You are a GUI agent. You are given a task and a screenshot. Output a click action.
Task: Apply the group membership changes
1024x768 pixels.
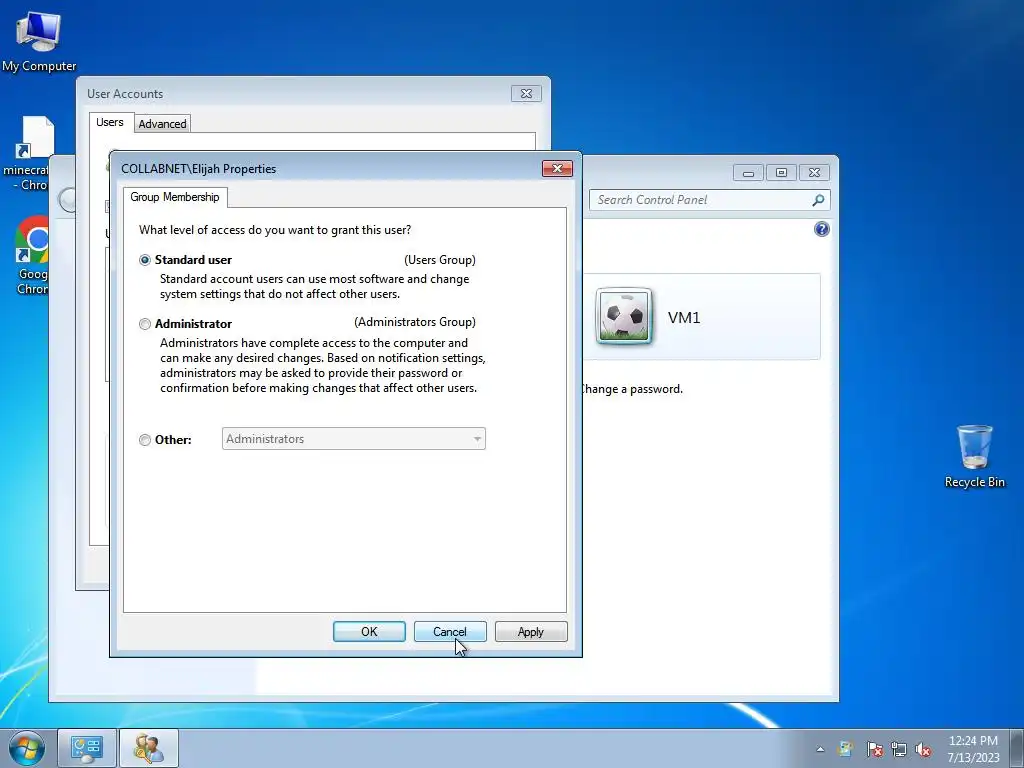[531, 632]
